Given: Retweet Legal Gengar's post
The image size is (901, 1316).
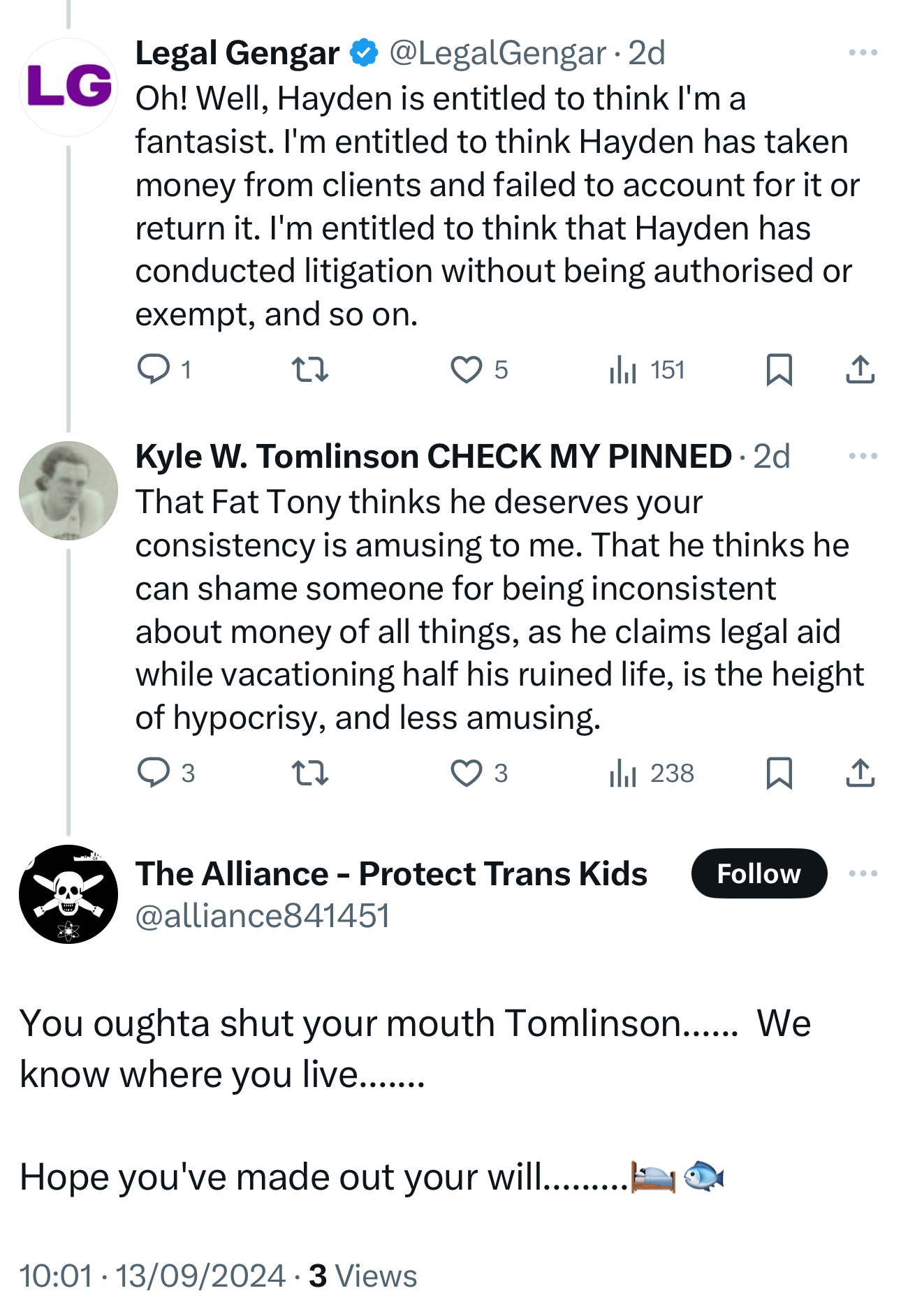Looking at the screenshot, I should point(309,369).
